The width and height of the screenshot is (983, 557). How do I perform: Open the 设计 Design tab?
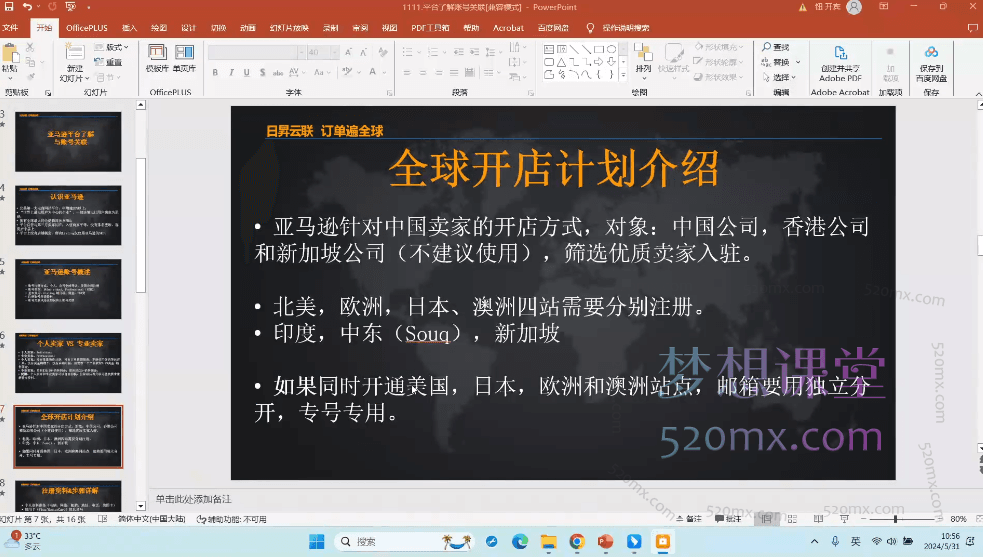coord(188,28)
